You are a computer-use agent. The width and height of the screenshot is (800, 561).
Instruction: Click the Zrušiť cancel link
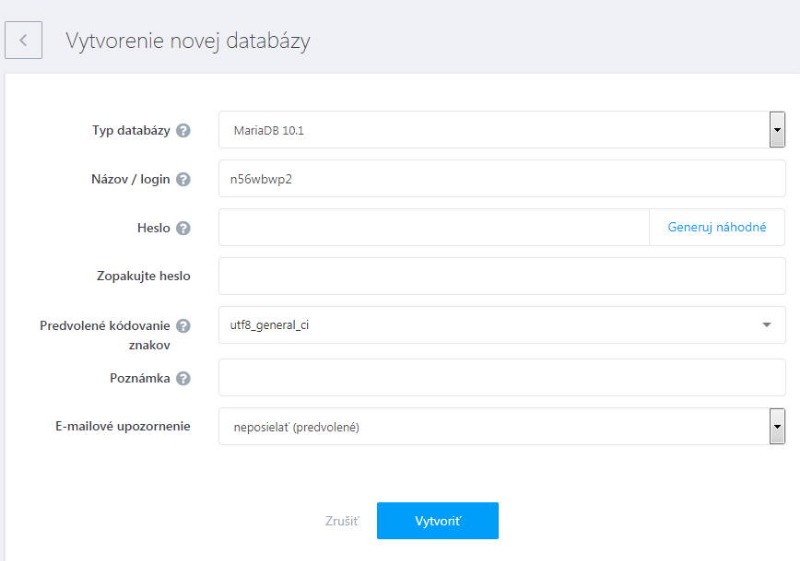click(x=342, y=521)
